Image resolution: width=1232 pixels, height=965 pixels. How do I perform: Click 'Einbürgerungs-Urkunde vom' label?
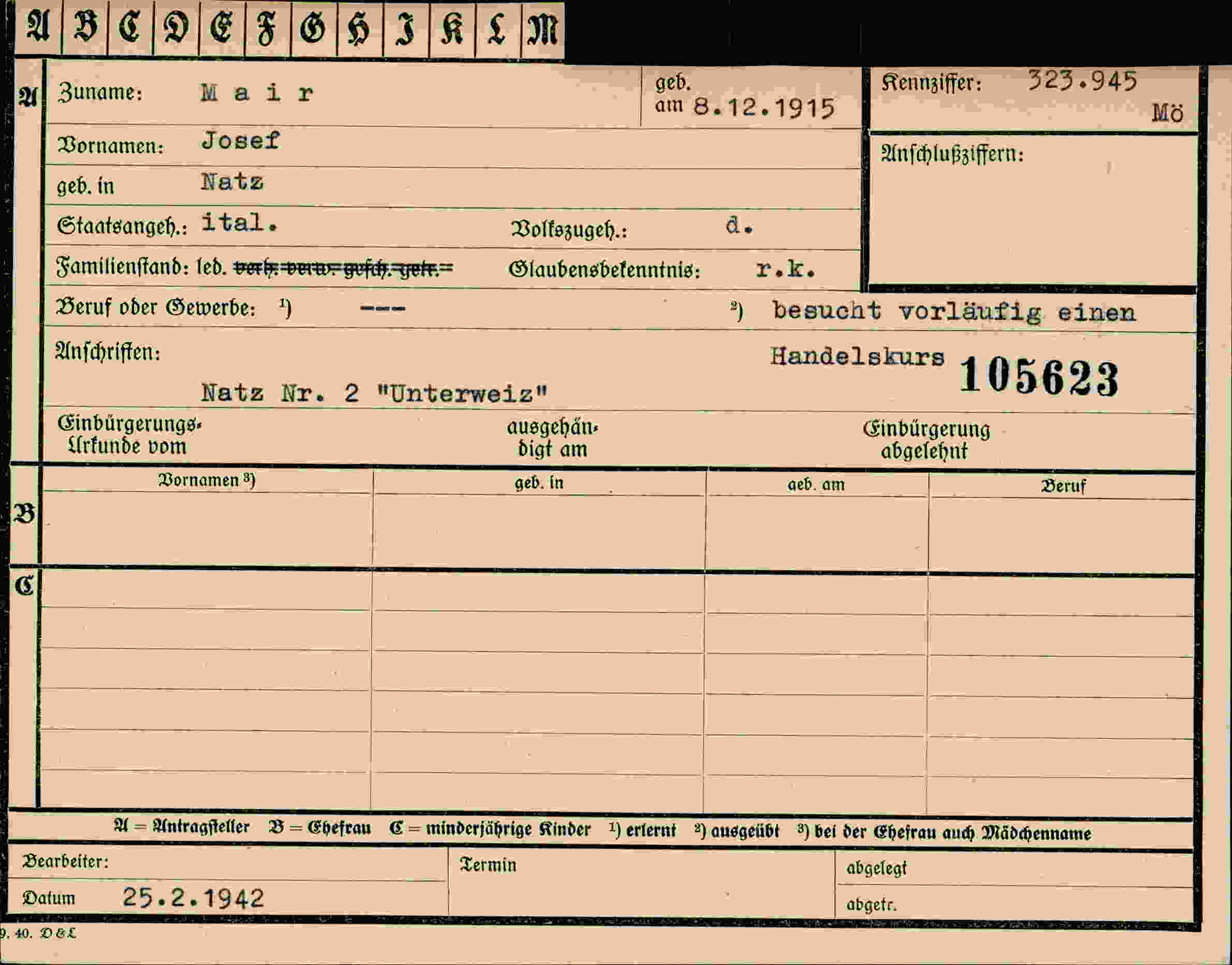[129, 435]
